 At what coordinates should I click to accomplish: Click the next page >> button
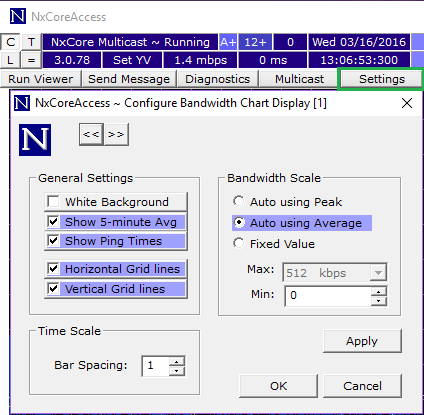coord(116,134)
